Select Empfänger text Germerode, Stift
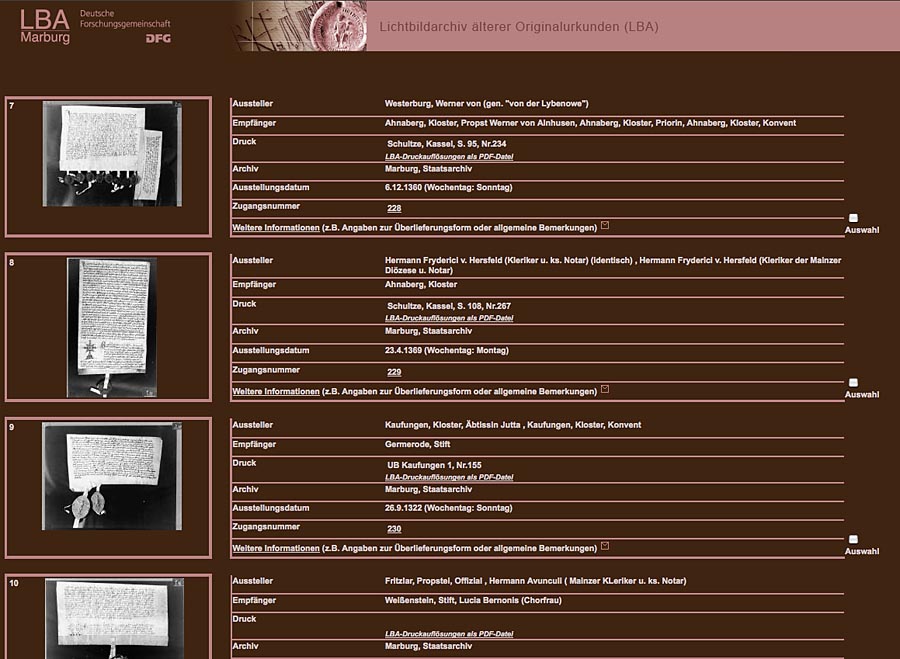 point(417,444)
